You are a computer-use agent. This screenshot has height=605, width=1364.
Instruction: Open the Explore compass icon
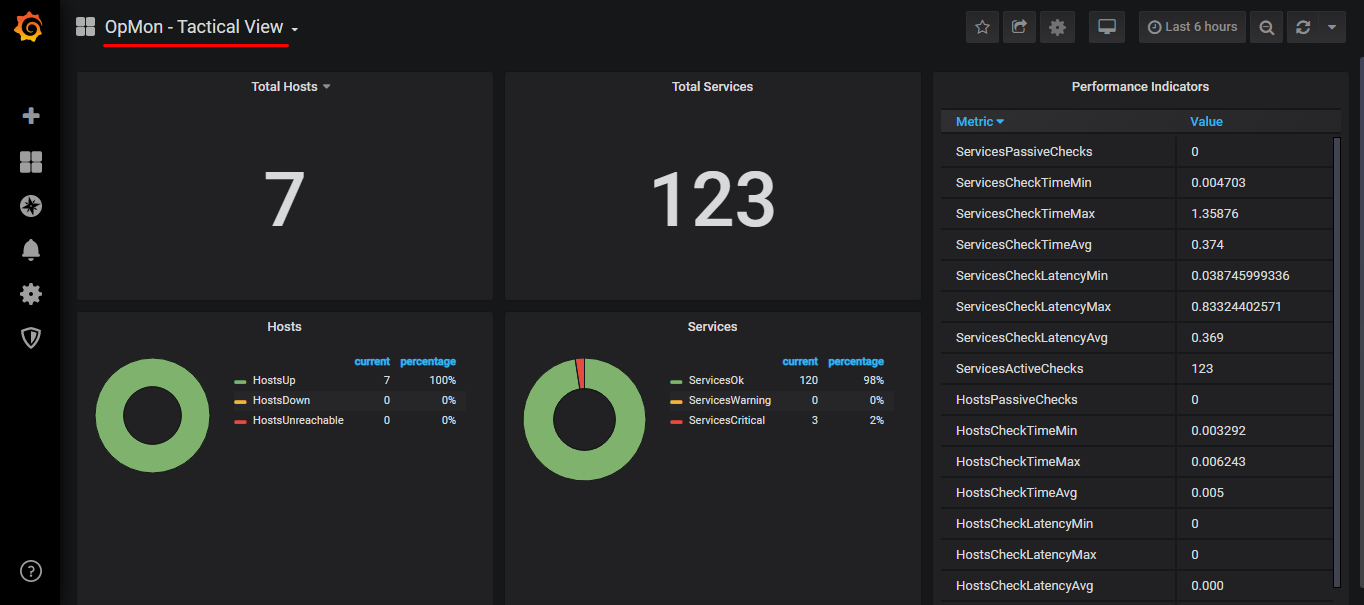pos(31,206)
